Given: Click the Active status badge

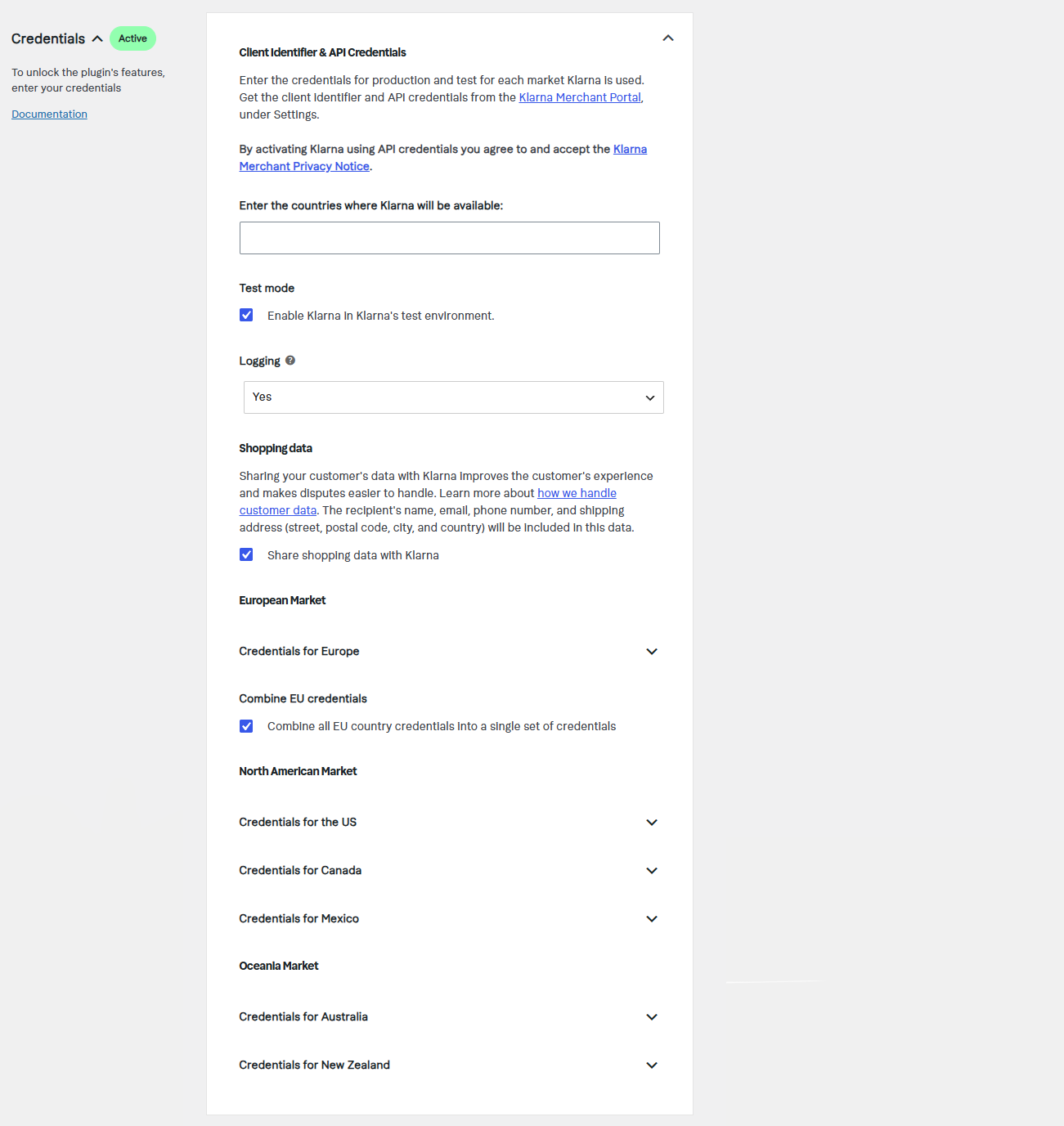Looking at the screenshot, I should [x=132, y=38].
